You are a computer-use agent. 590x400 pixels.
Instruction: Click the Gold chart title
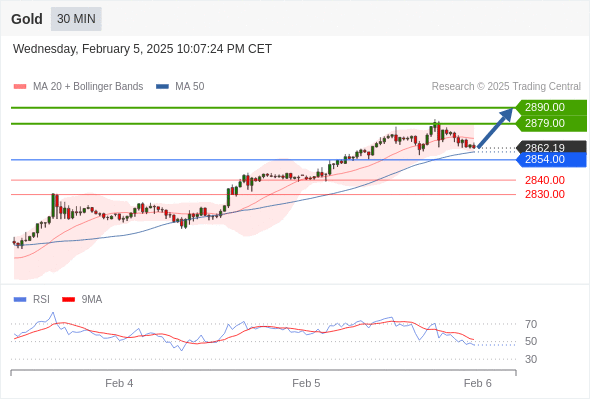click(27, 19)
